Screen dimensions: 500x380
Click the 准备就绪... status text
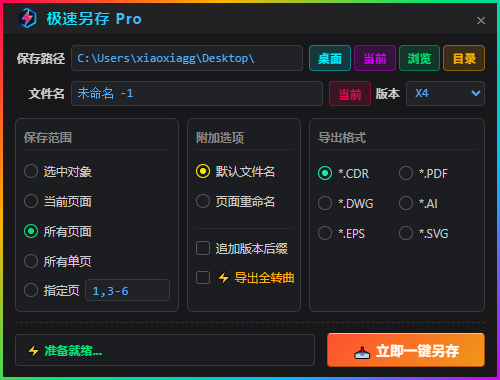click(73, 351)
